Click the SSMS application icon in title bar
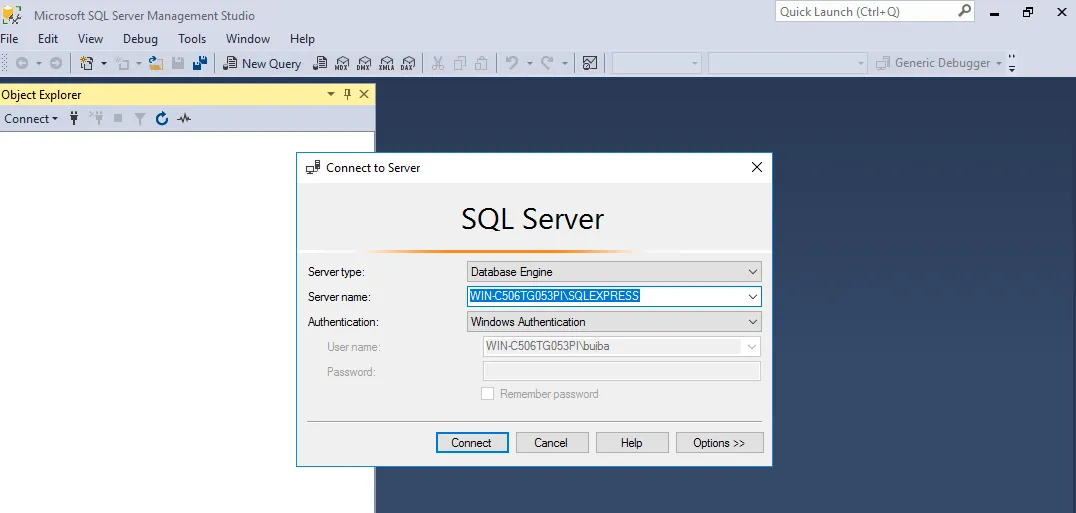 tap(12, 14)
